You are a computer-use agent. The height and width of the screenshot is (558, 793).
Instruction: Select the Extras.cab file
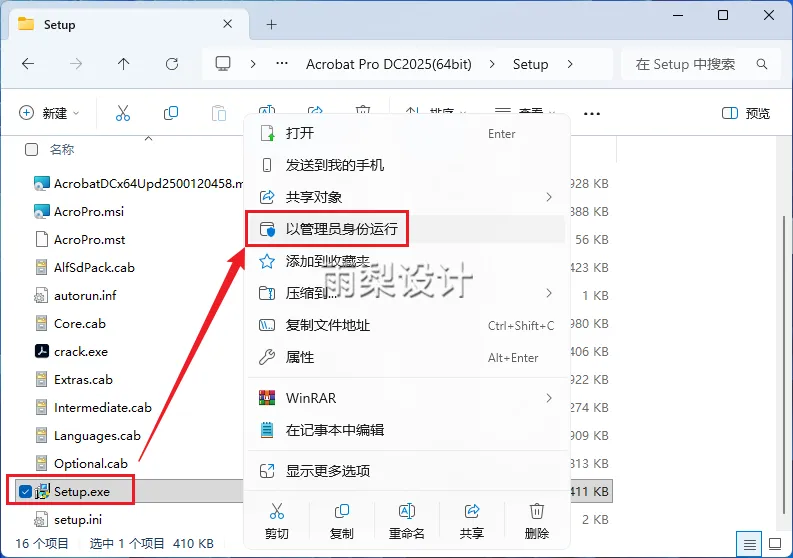73,379
